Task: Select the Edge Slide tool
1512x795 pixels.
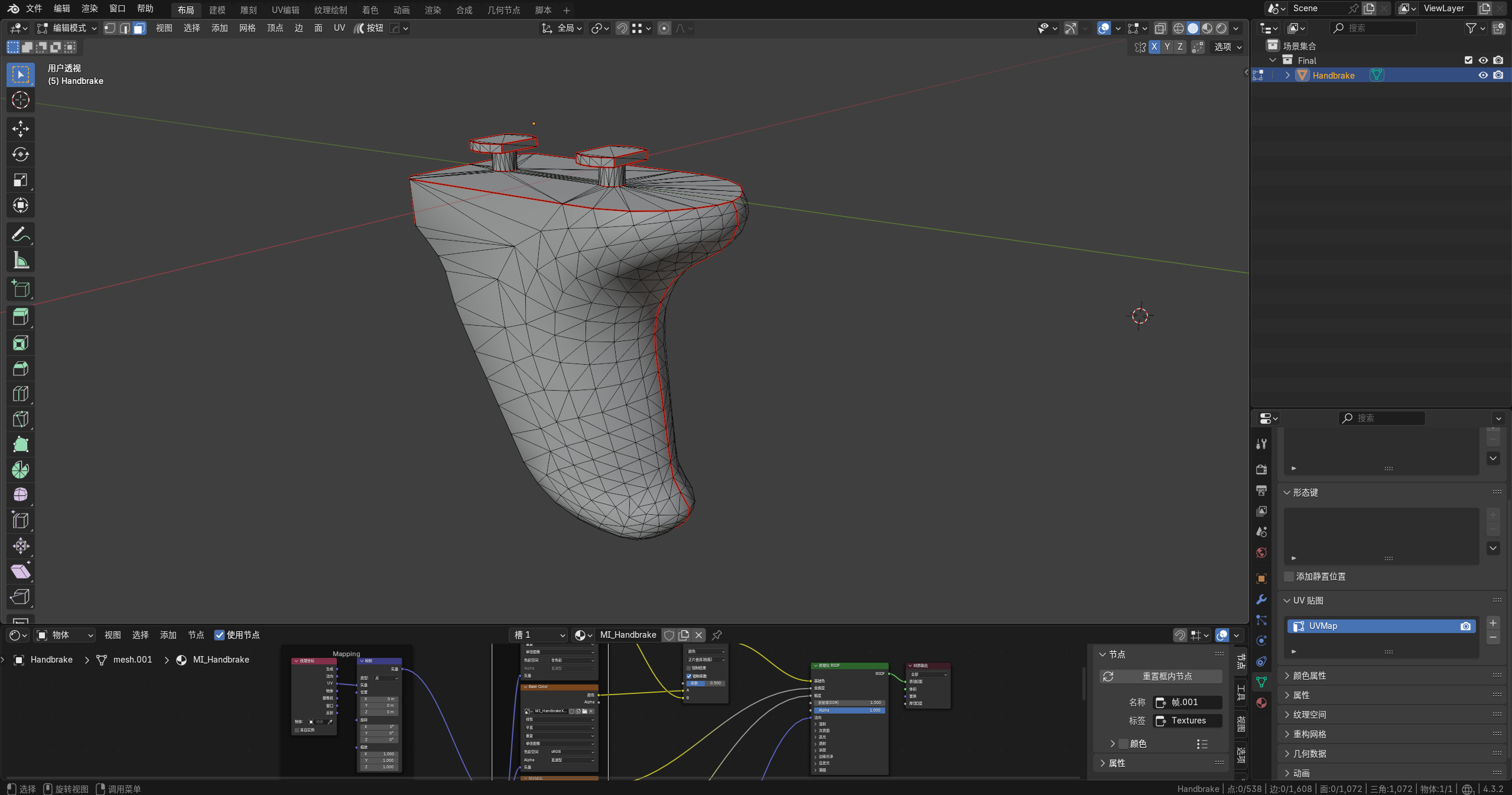Action: (x=21, y=520)
